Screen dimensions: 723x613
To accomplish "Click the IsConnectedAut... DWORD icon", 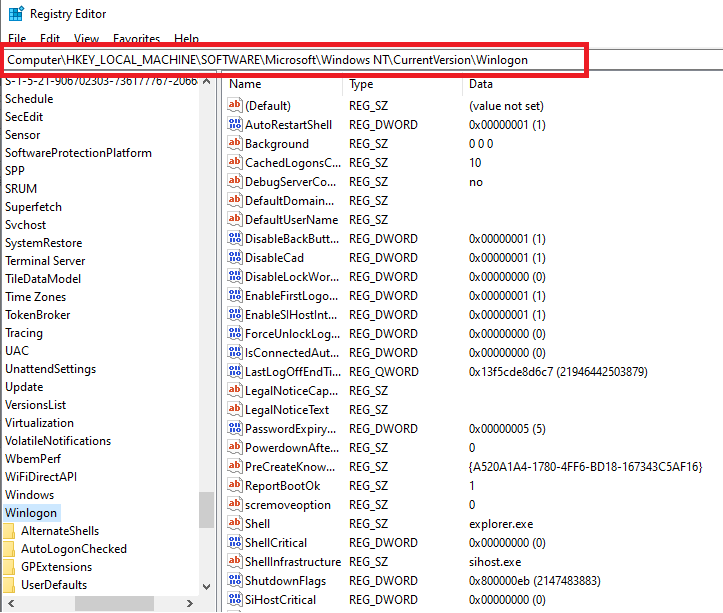I will pos(235,352).
